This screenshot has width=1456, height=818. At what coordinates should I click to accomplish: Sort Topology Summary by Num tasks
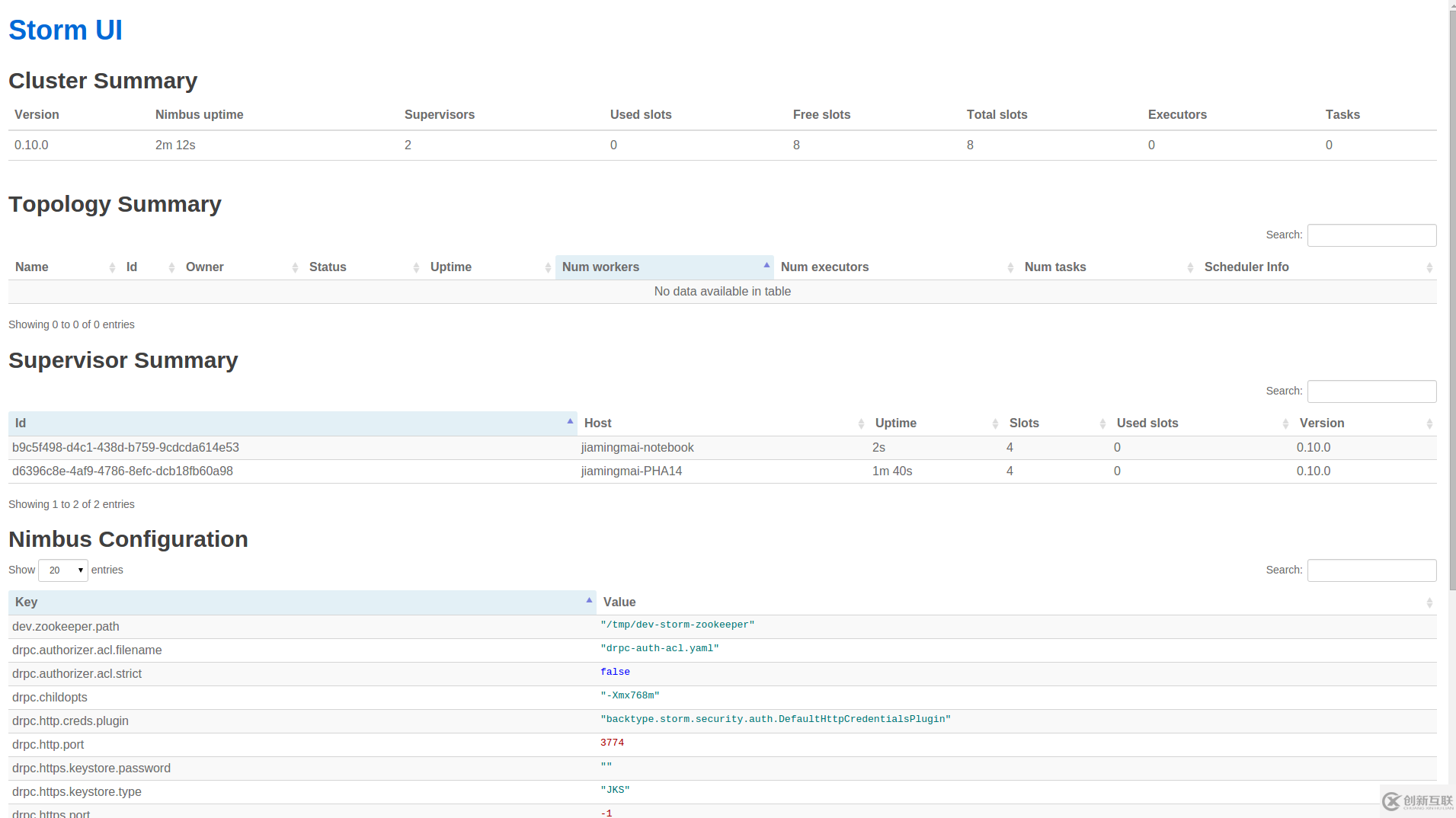click(1108, 267)
